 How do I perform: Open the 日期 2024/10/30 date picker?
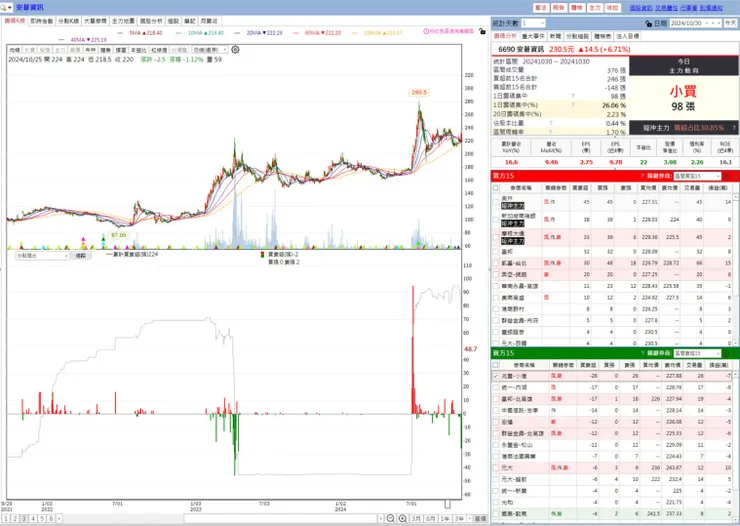(x=696, y=23)
